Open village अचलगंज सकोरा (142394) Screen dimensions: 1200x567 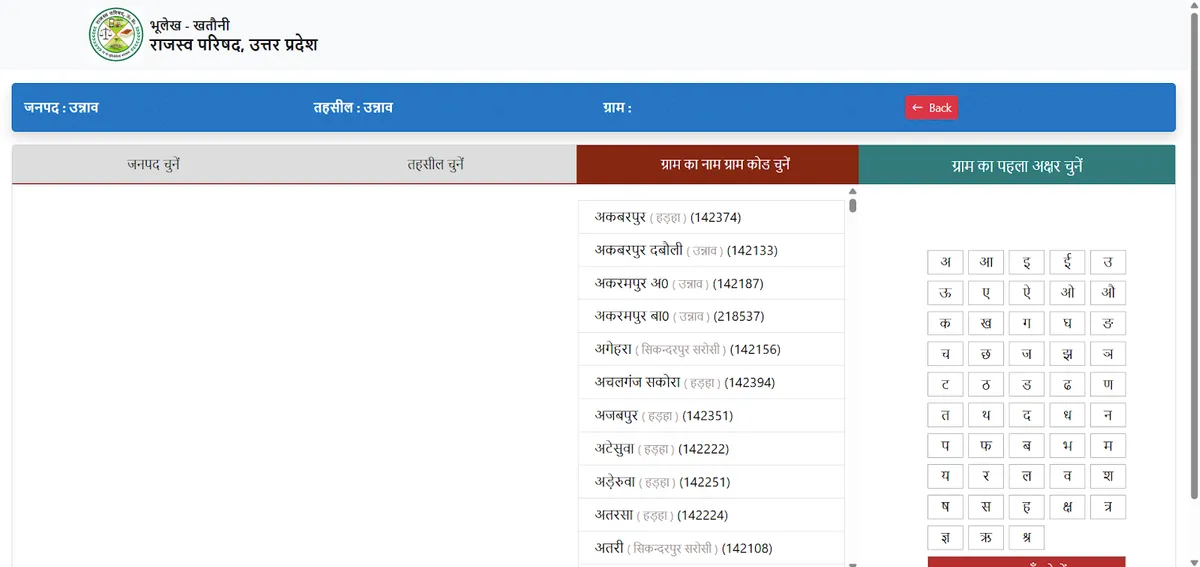coord(684,382)
